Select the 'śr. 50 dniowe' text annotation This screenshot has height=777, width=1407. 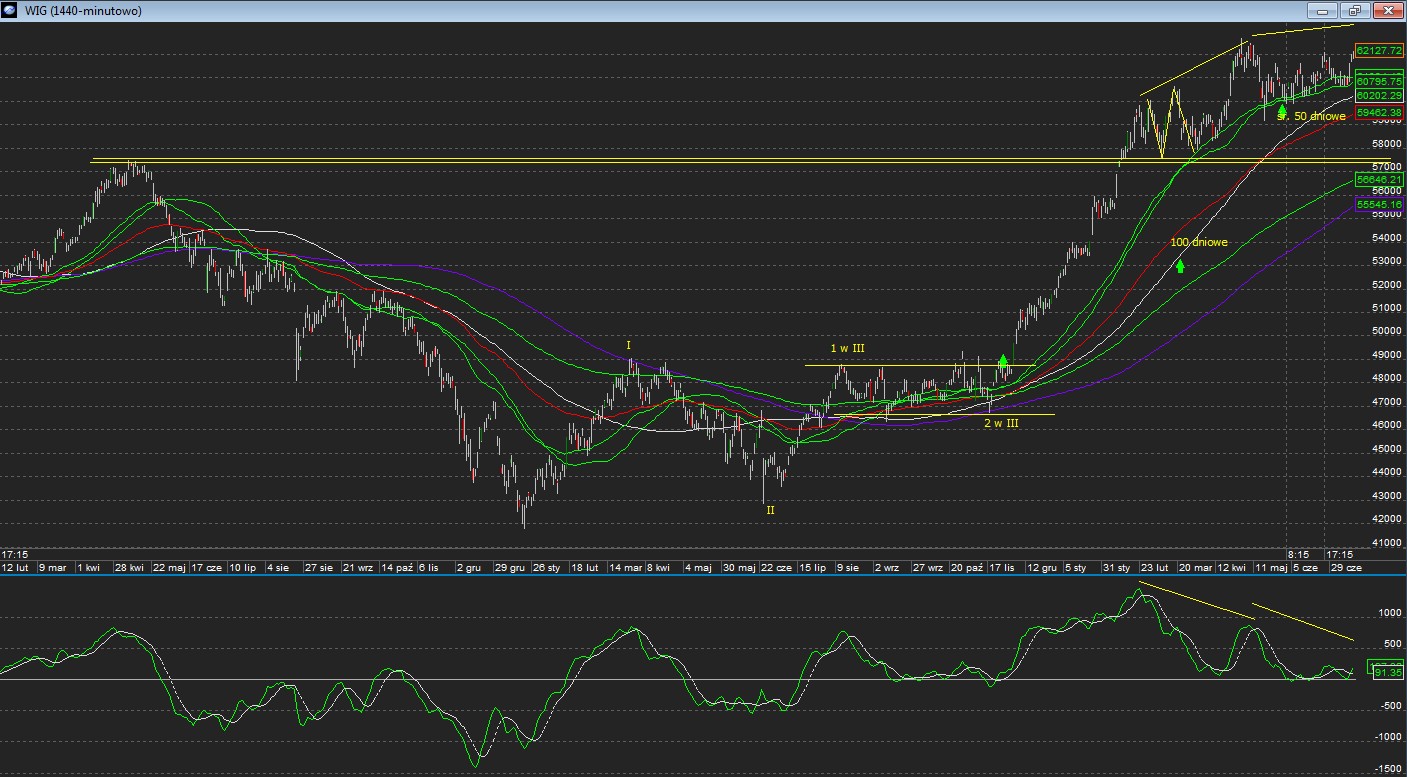point(1318,117)
